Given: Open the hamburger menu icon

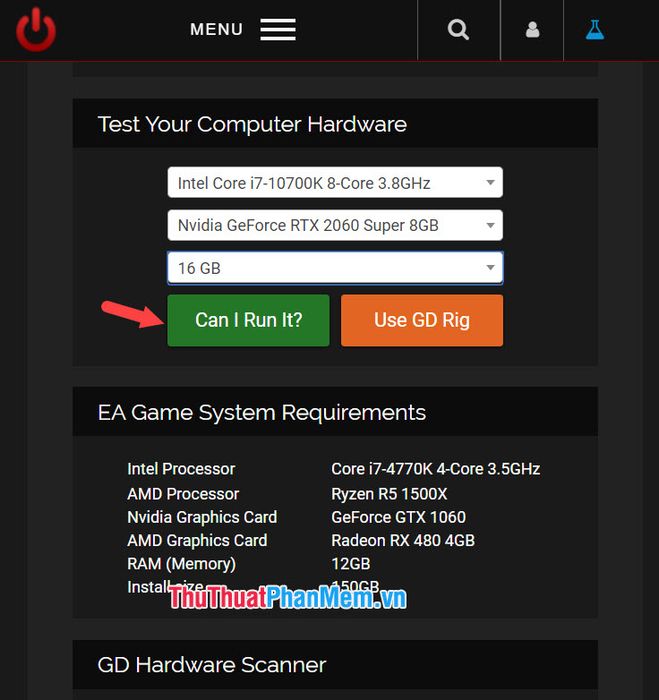Looking at the screenshot, I should click(x=278, y=29).
